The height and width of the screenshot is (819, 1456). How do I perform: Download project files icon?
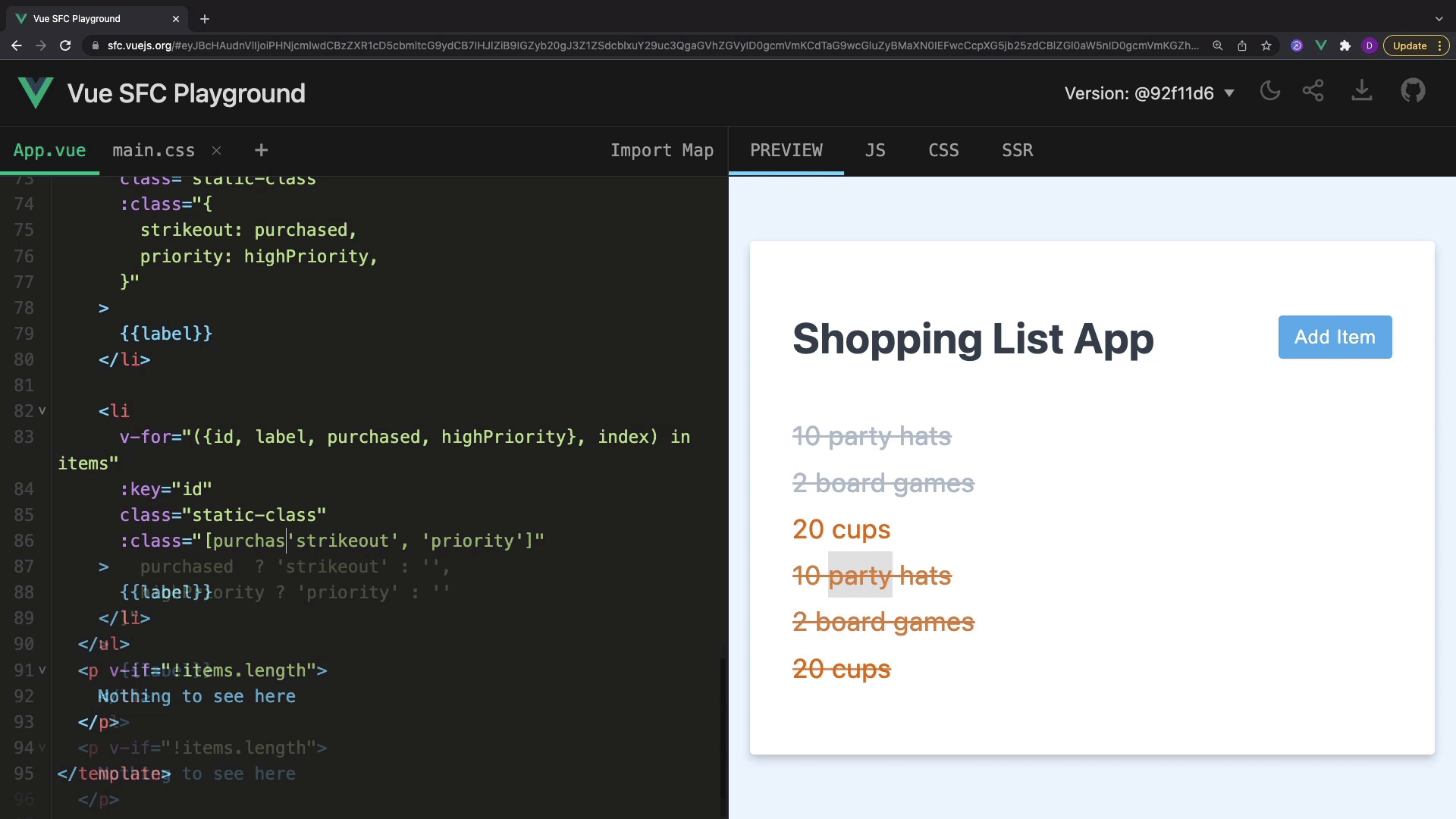[1362, 92]
